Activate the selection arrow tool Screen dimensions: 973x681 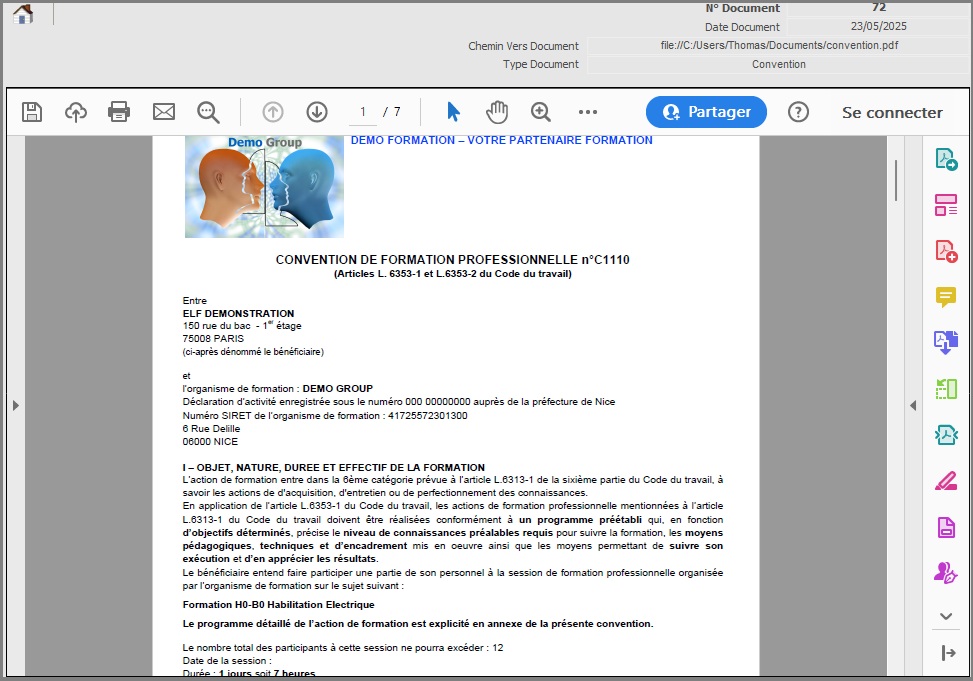(x=453, y=112)
